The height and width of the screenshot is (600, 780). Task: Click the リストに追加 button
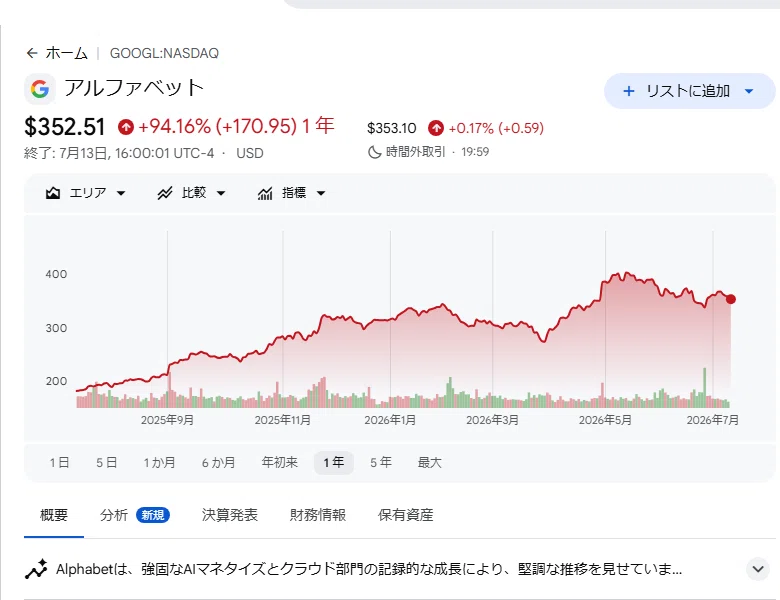[x=689, y=91]
